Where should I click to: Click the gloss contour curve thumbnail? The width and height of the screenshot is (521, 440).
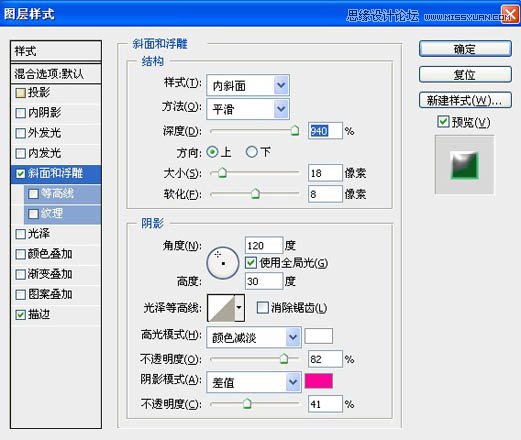click(221, 308)
